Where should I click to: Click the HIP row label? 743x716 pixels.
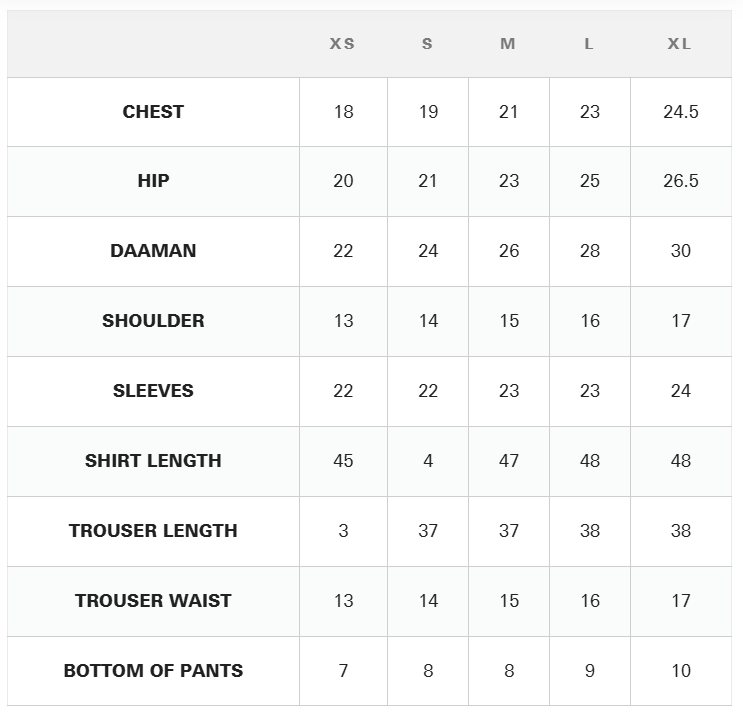pyautogui.click(x=153, y=181)
